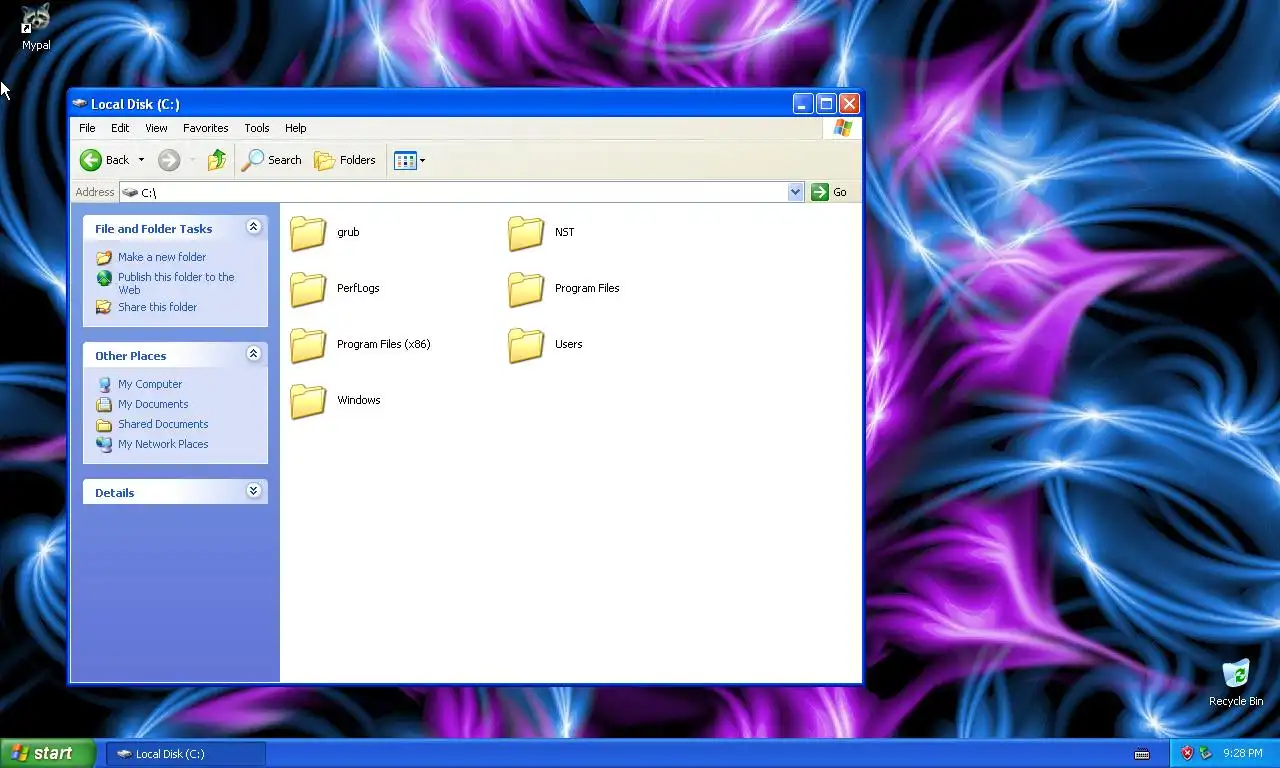This screenshot has width=1280, height=768.
Task: Click the Up folder icon in toolbar
Action: [217, 160]
